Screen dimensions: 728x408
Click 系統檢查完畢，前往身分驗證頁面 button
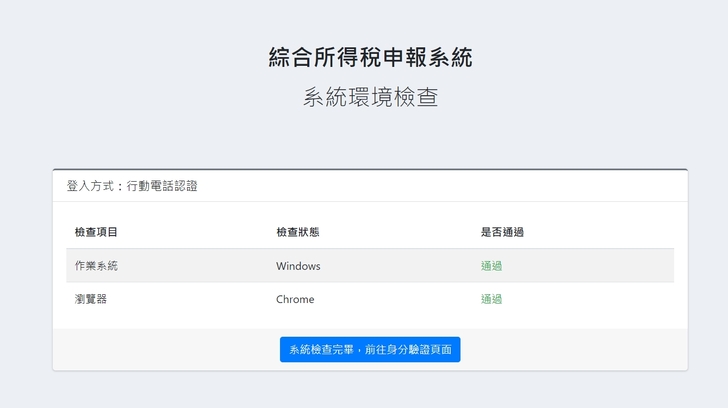tap(370, 349)
